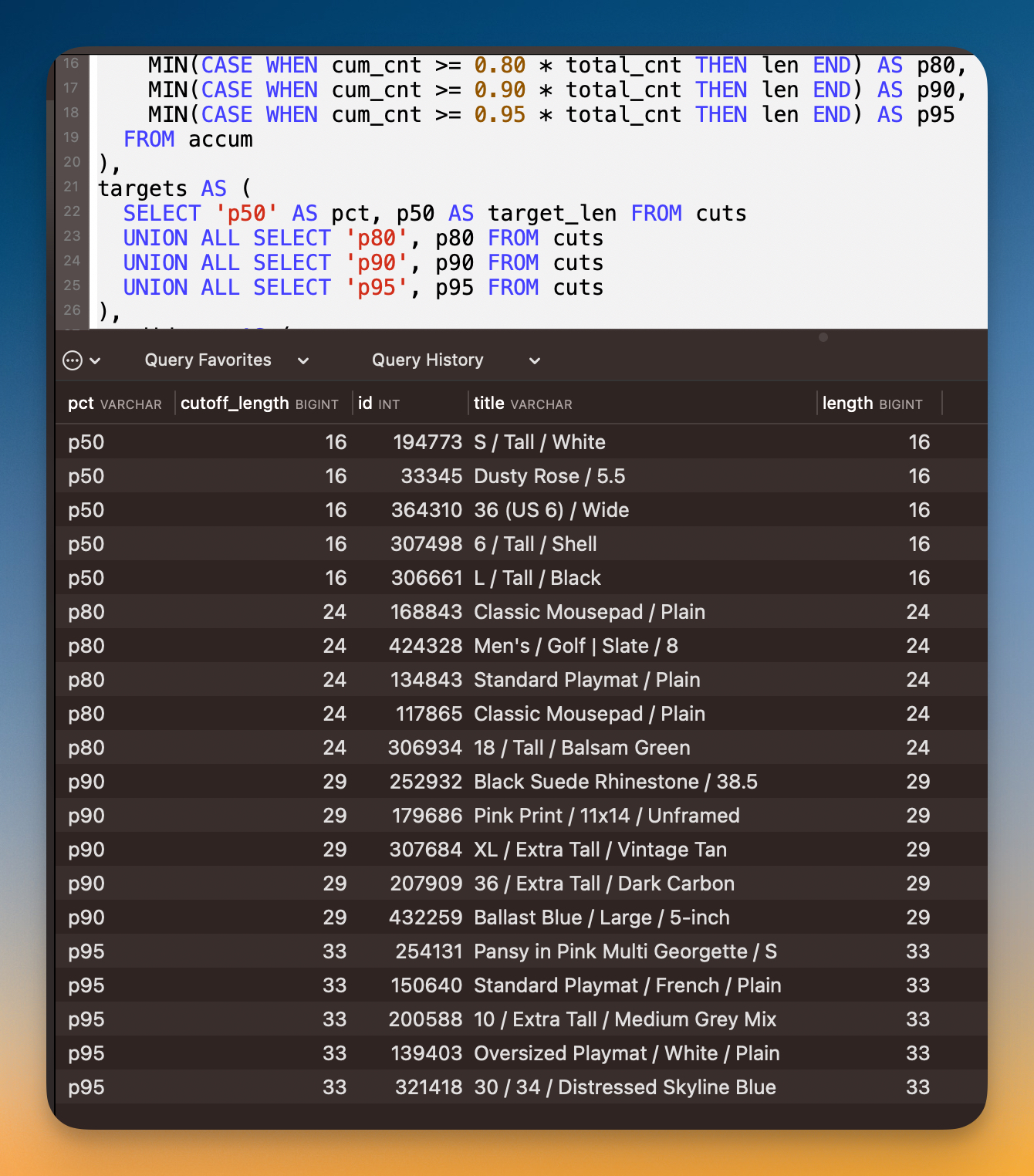The image size is (1034, 1176).
Task: Place cursor on the 'p80' string literal
Action: (x=377, y=238)
